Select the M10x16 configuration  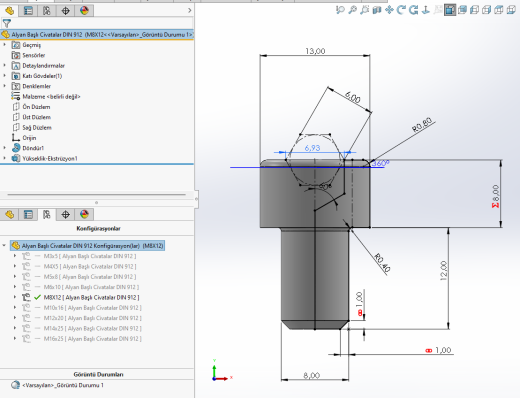pyautogui.click(x=93, y=308)
